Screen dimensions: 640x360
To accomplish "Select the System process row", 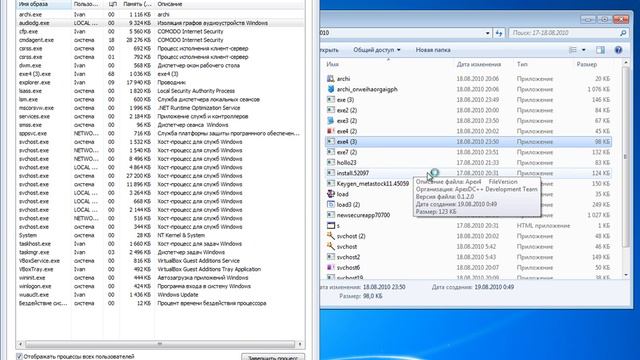I will (x=160, y=235).
